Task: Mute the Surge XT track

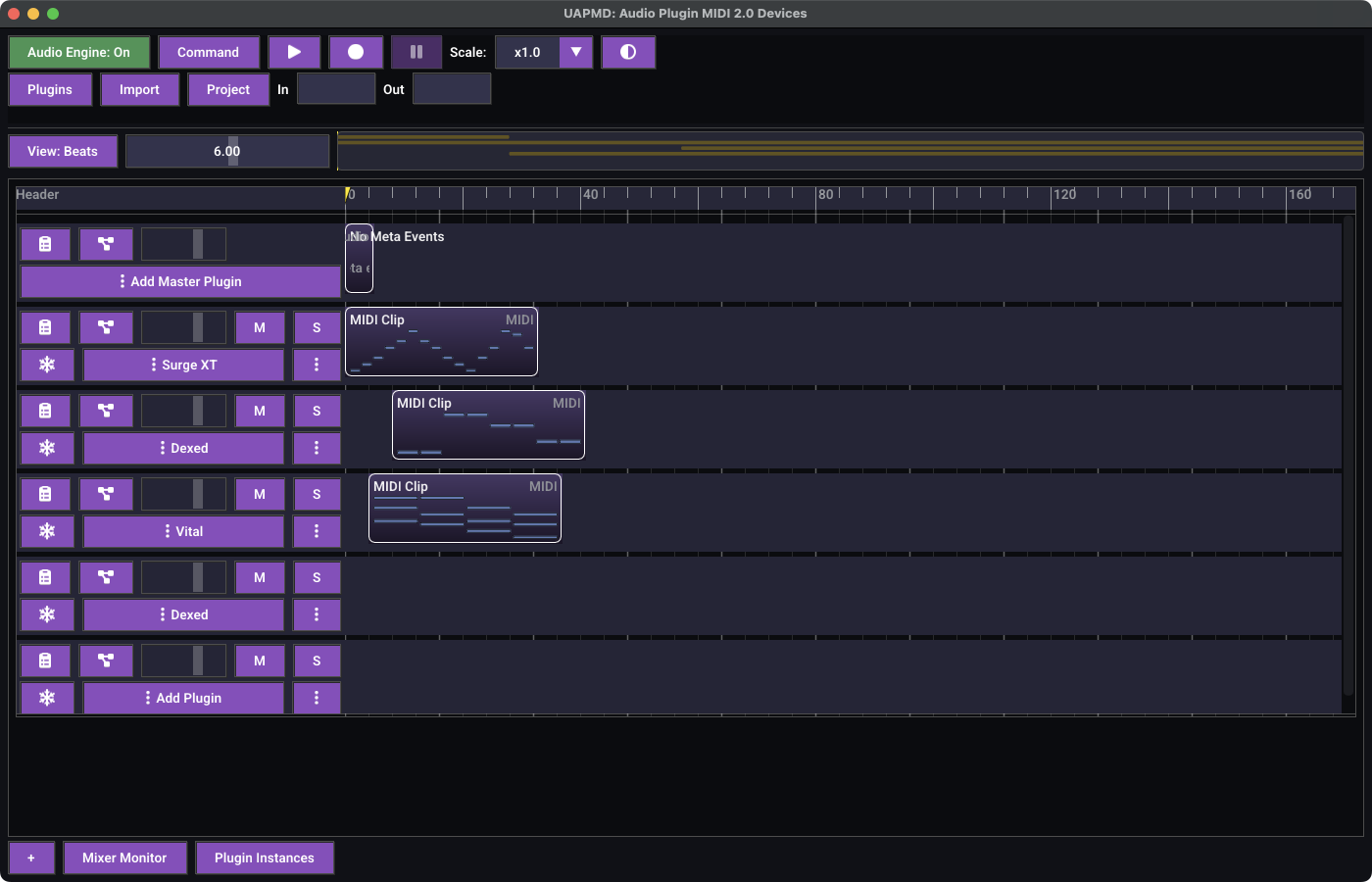Action: 260,327
